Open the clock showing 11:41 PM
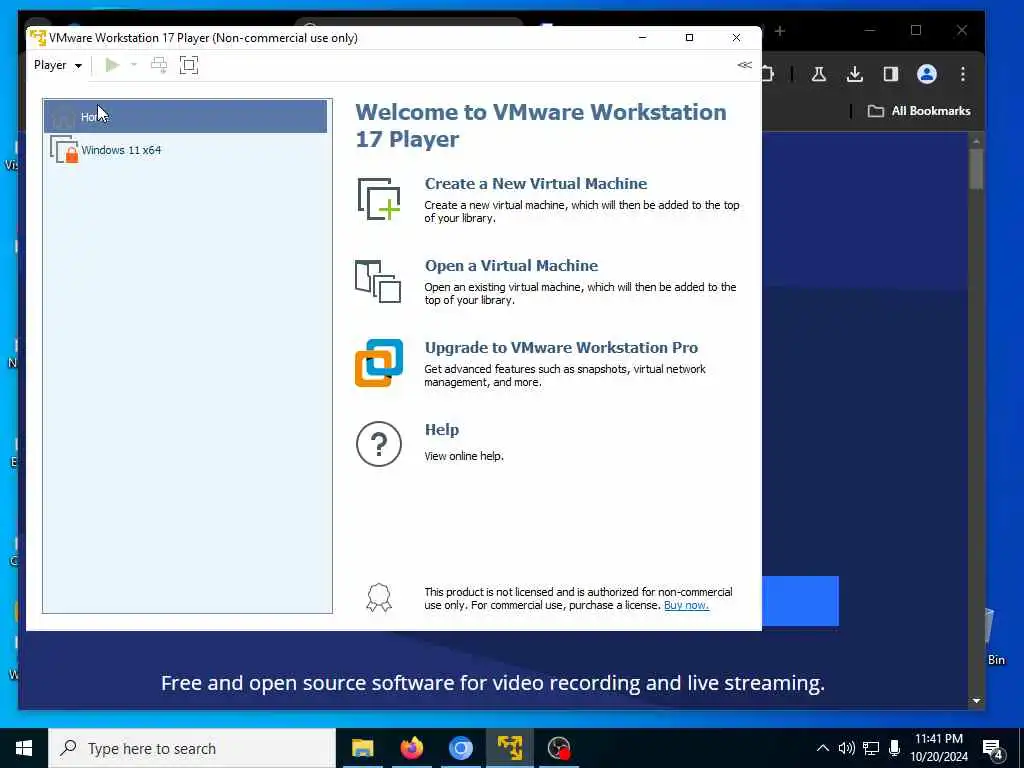1024x768 pixels. point(939,748)
